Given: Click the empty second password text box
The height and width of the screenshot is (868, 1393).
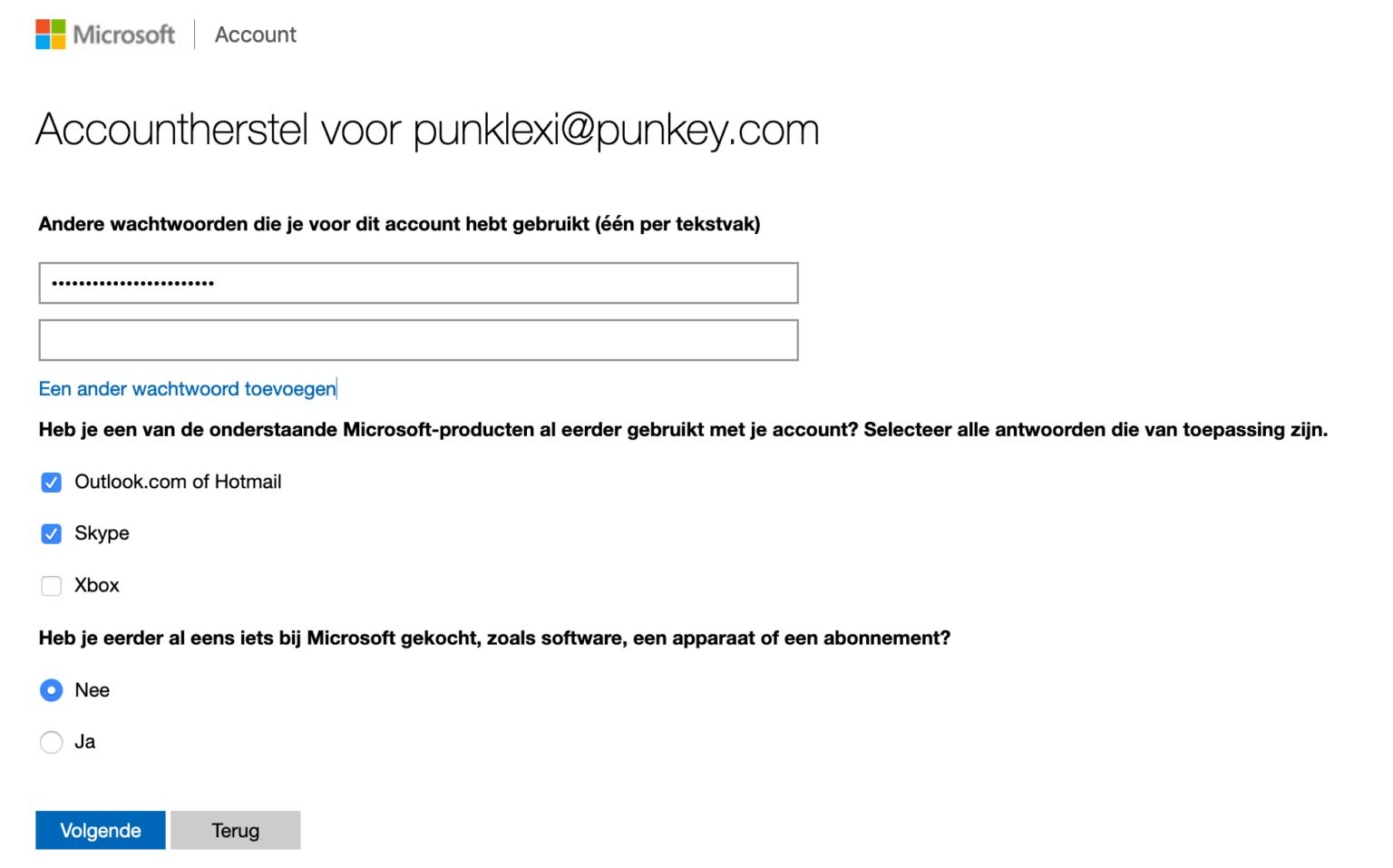Looking at the screenshot, I should click(x=418, y=340).
